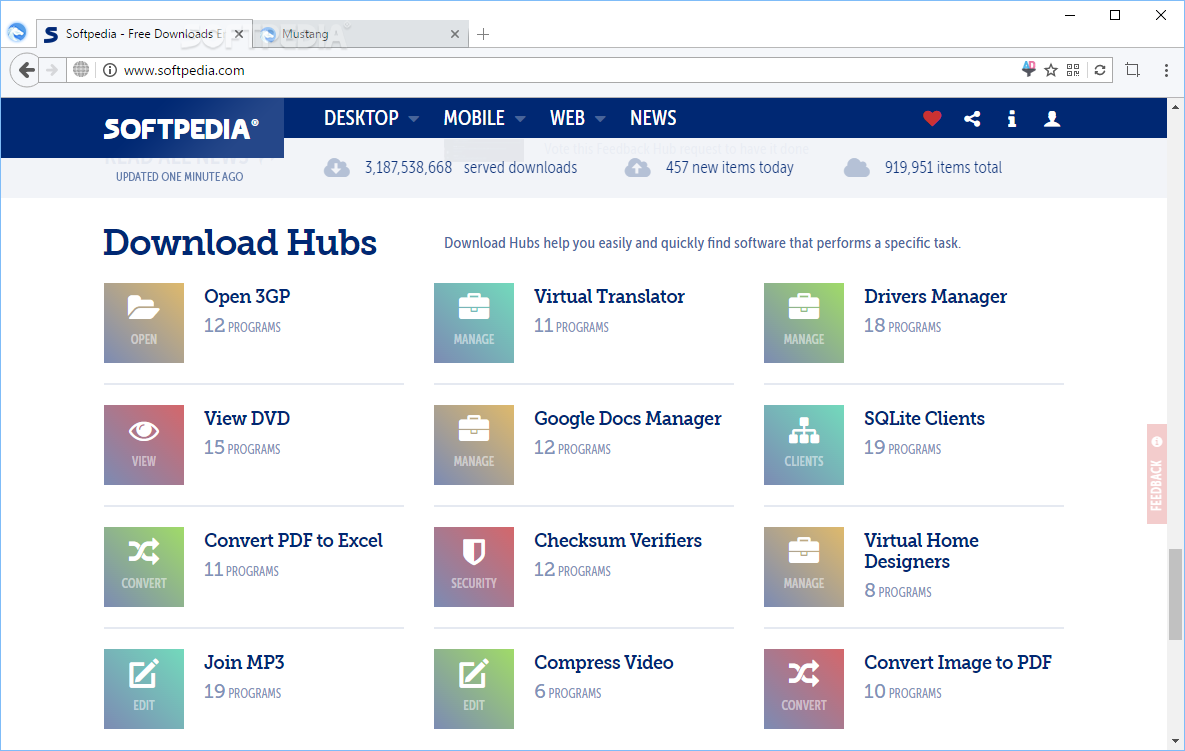Click the info icon in header
This screenshot has height=751, width=1185.
1012,119
